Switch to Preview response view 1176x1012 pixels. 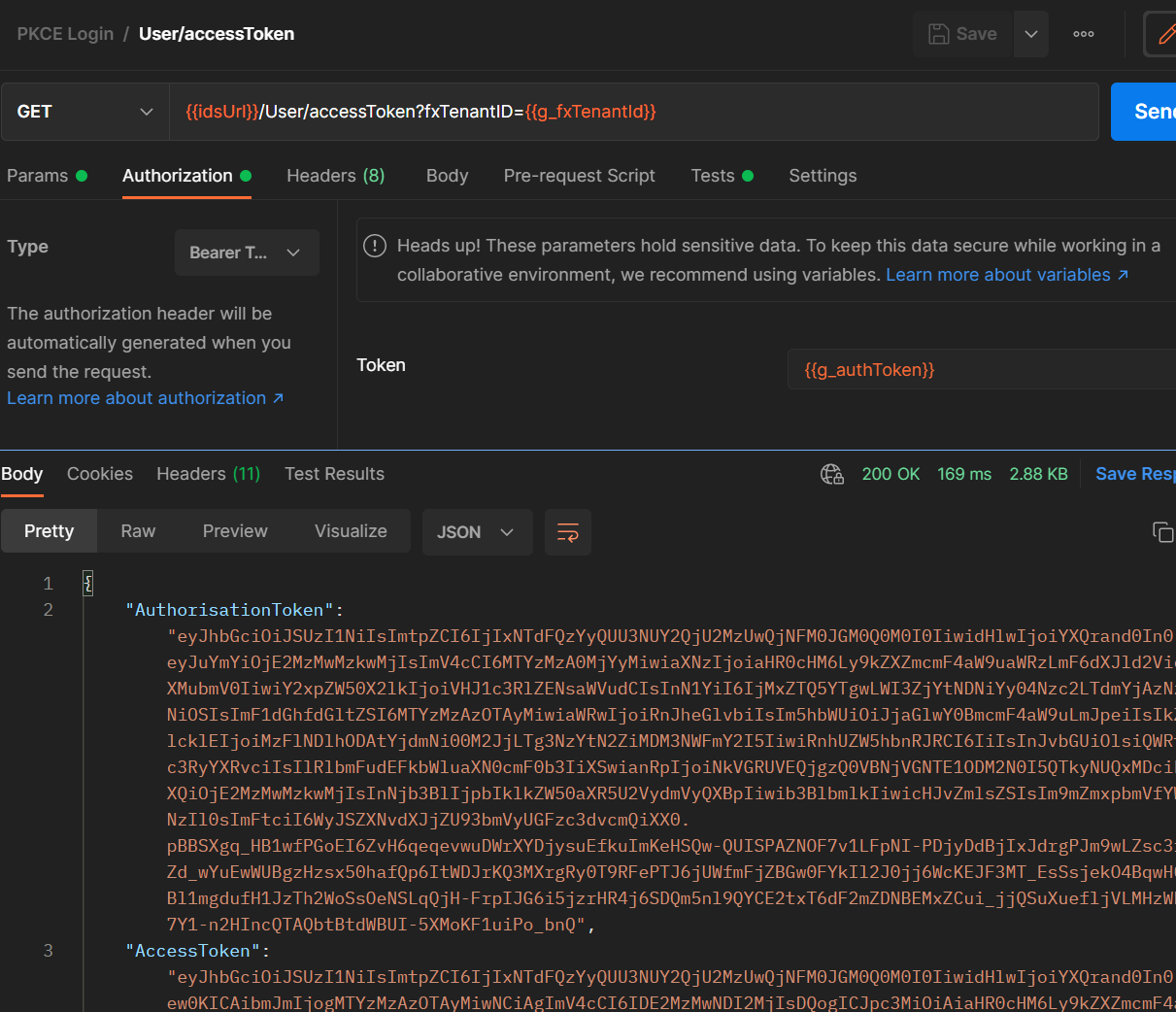coord(235,531)
